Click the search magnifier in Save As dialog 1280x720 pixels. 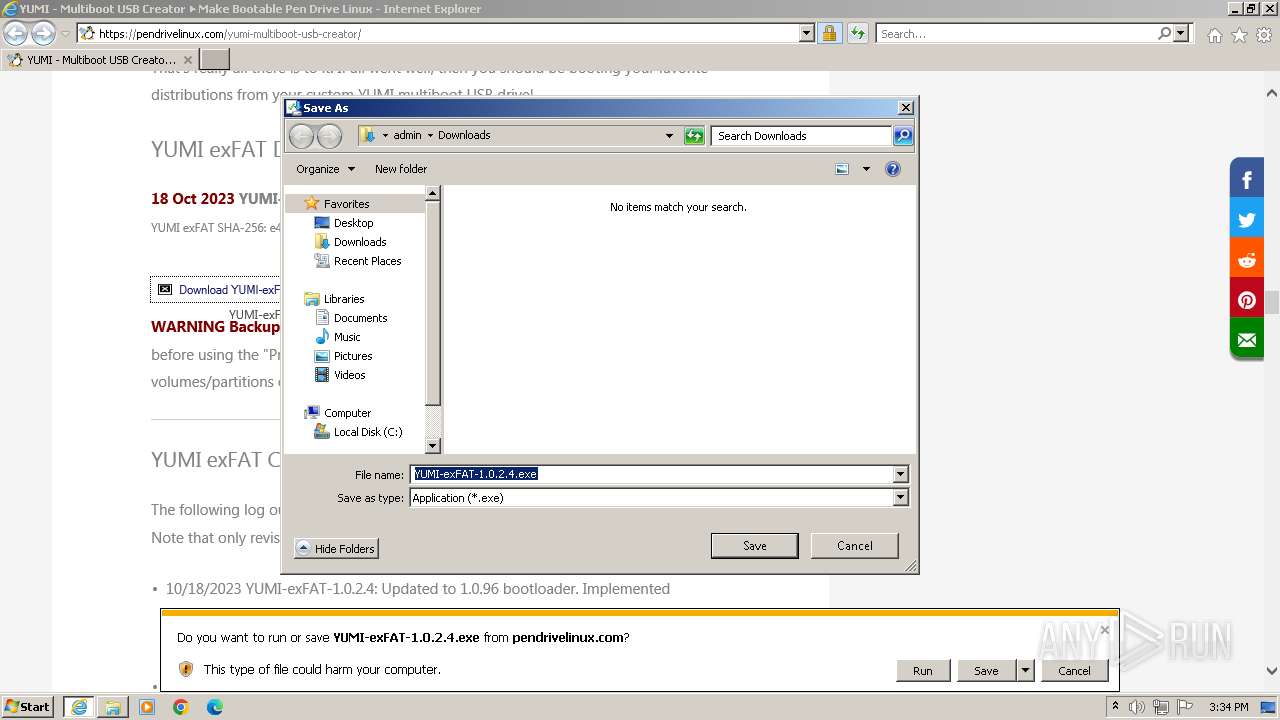902,136
